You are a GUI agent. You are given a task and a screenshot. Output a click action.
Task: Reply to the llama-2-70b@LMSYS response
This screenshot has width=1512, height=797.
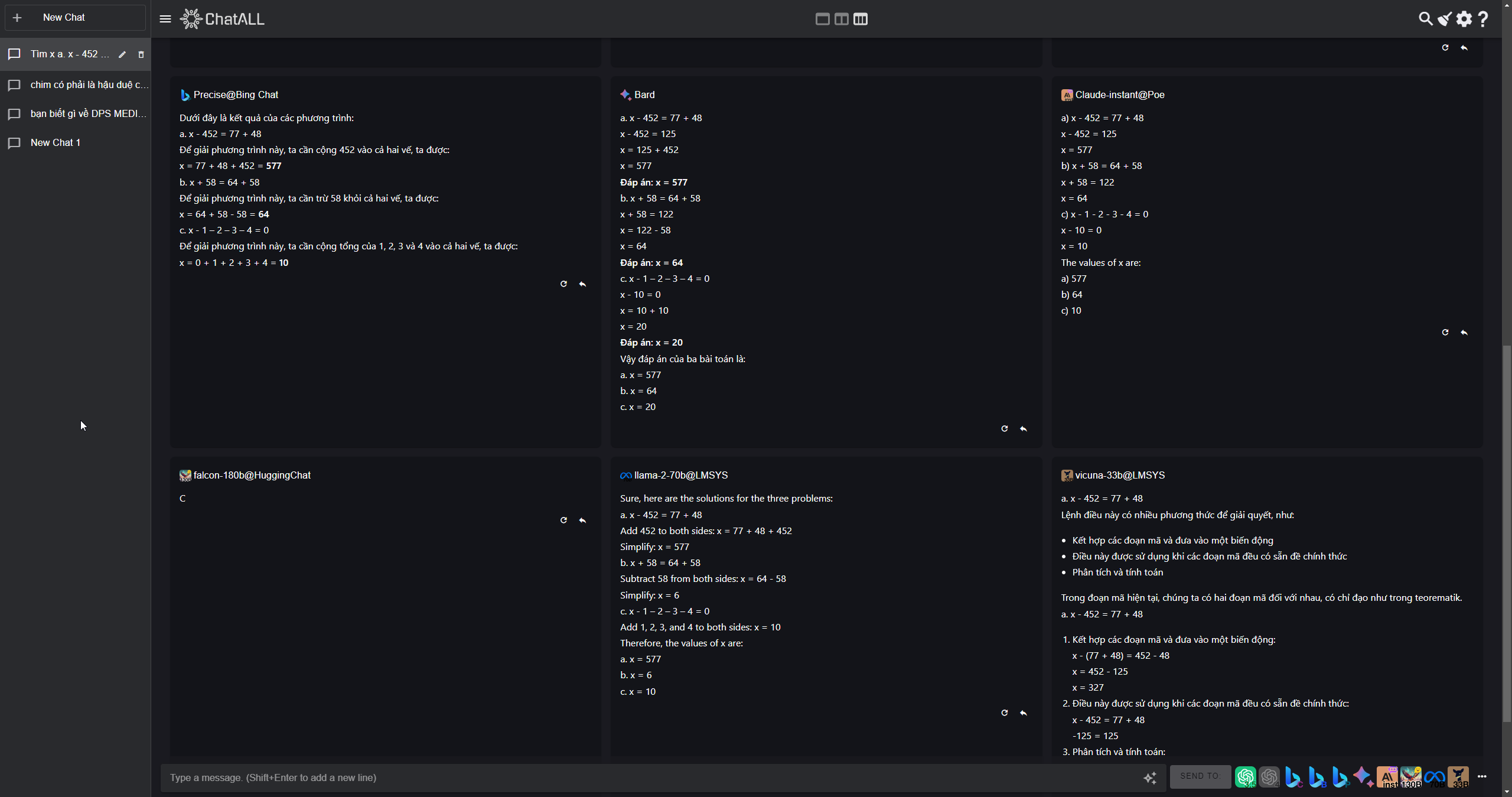point(1024,713)
